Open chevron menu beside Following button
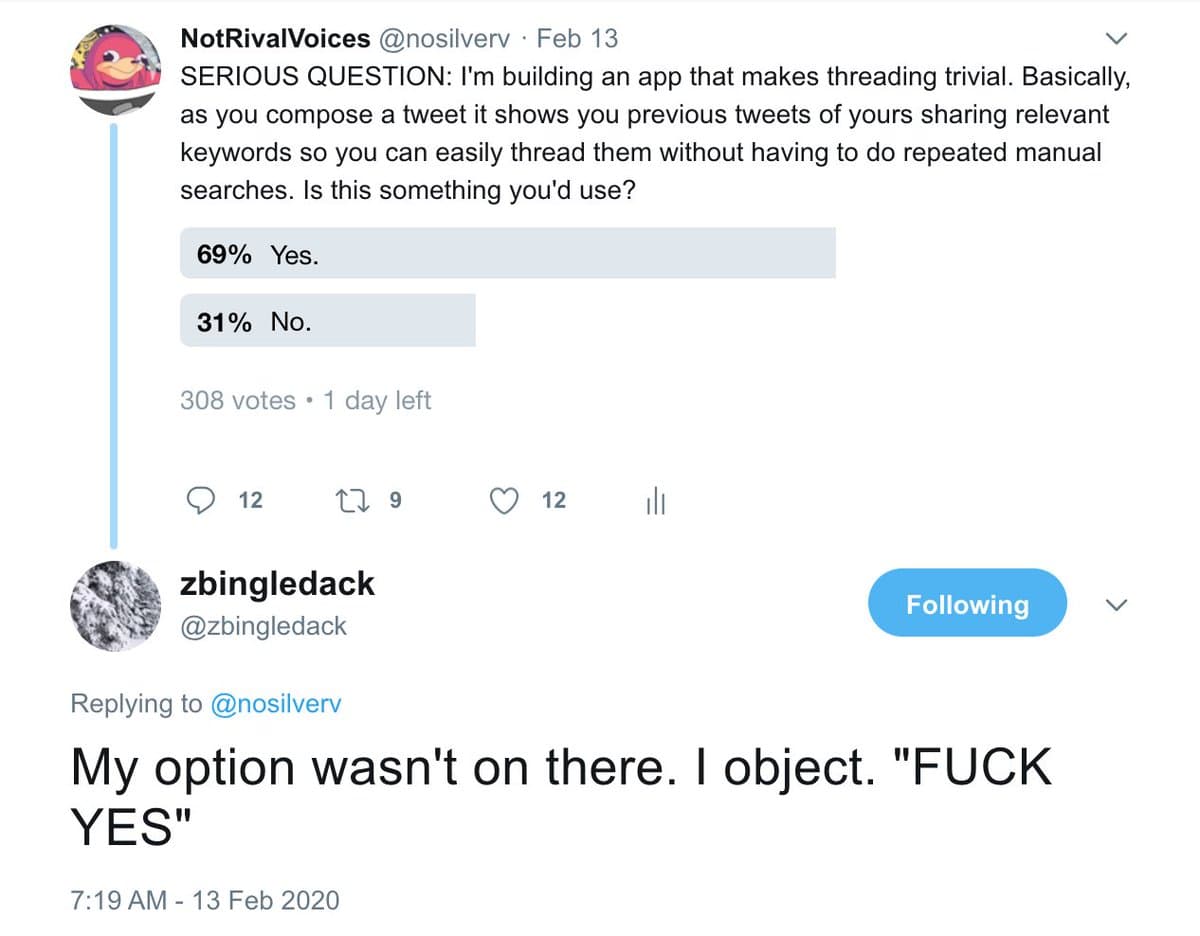 coord(1118,605)
